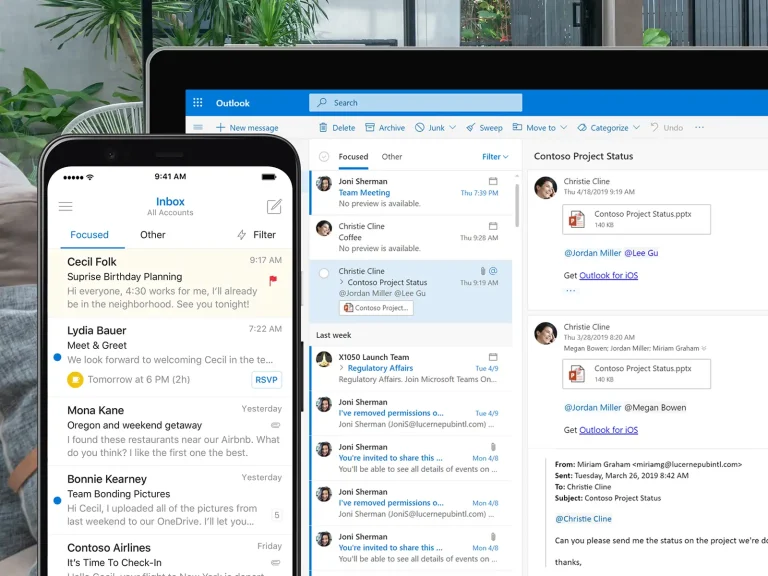Click the Delete toolbar button
The width and height of the screenshot is (768, 576).
(337, 128)
